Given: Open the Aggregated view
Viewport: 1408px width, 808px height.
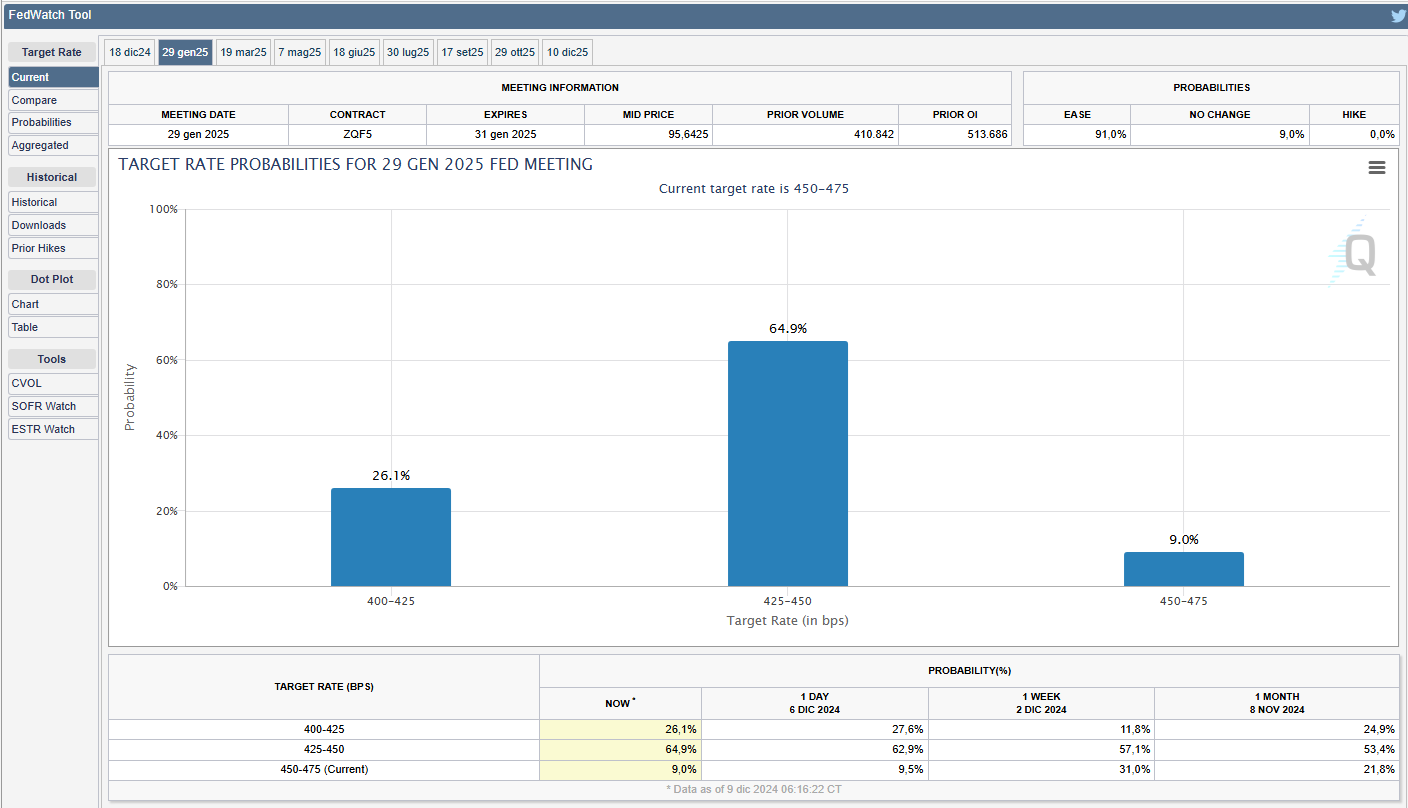Looking at the screenshot, I should [54, 145].
